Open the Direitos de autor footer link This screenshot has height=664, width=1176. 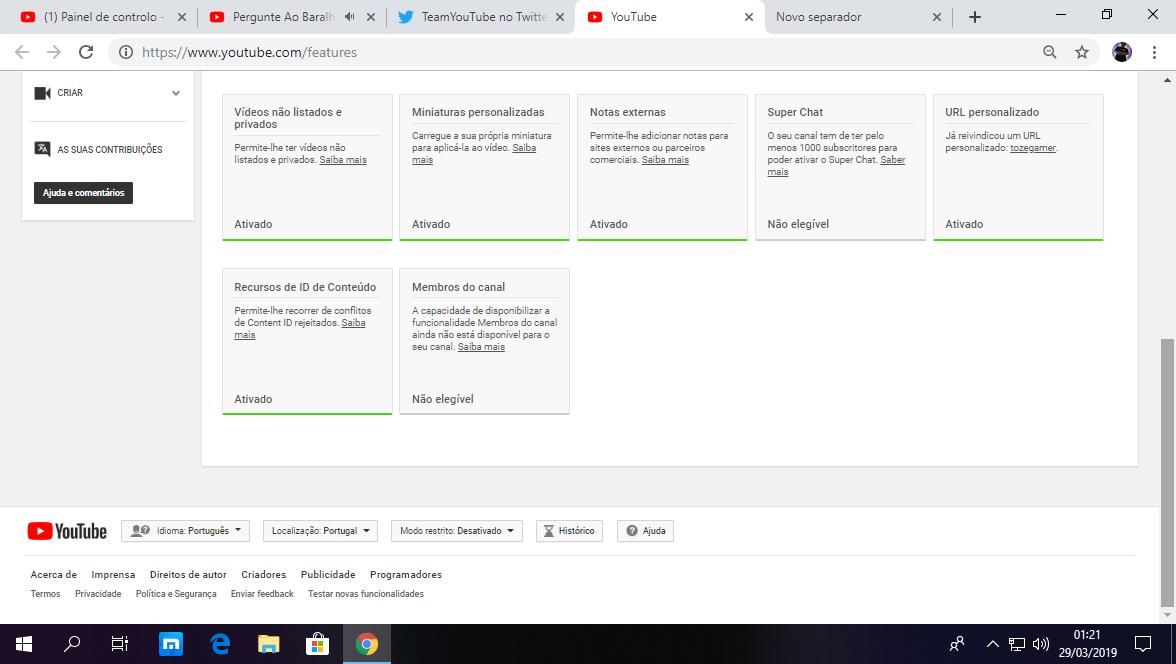click(188, 575)
